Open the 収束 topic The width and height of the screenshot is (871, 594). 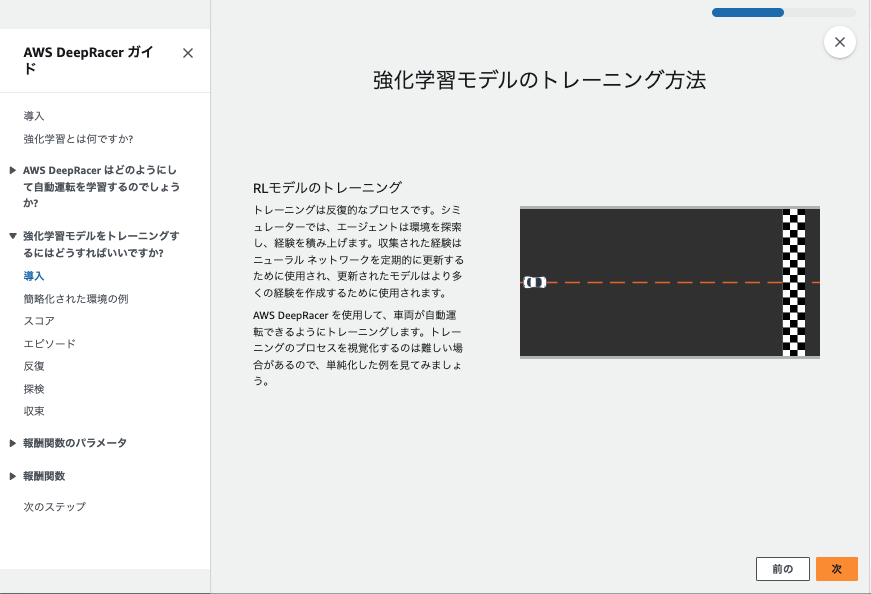(x=34, y=411)
